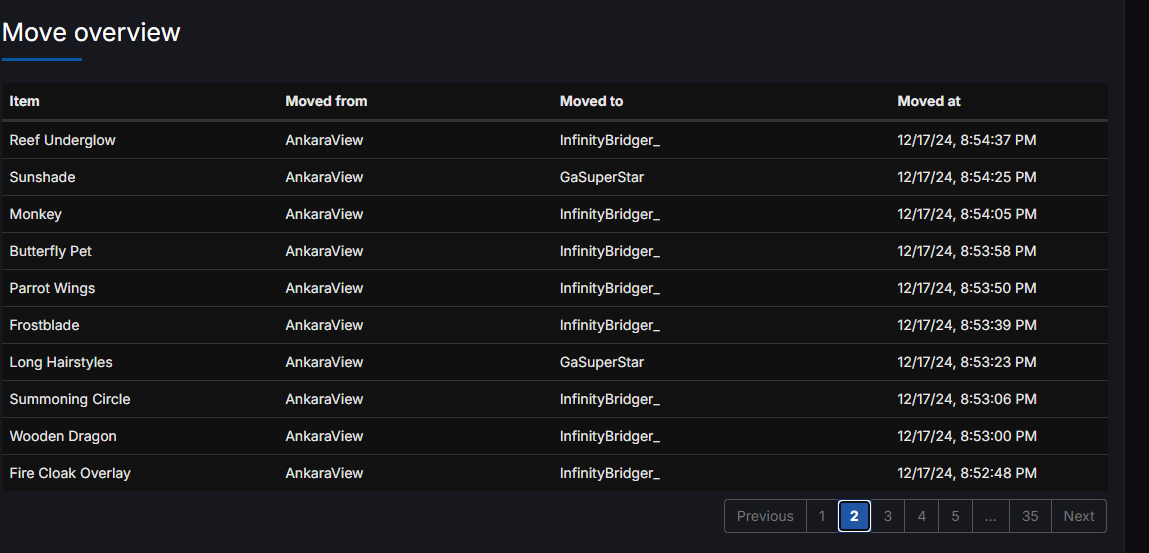1149x553 pixels.
Task: Select the Reef Underglow row
Action: tap(555, 140)
